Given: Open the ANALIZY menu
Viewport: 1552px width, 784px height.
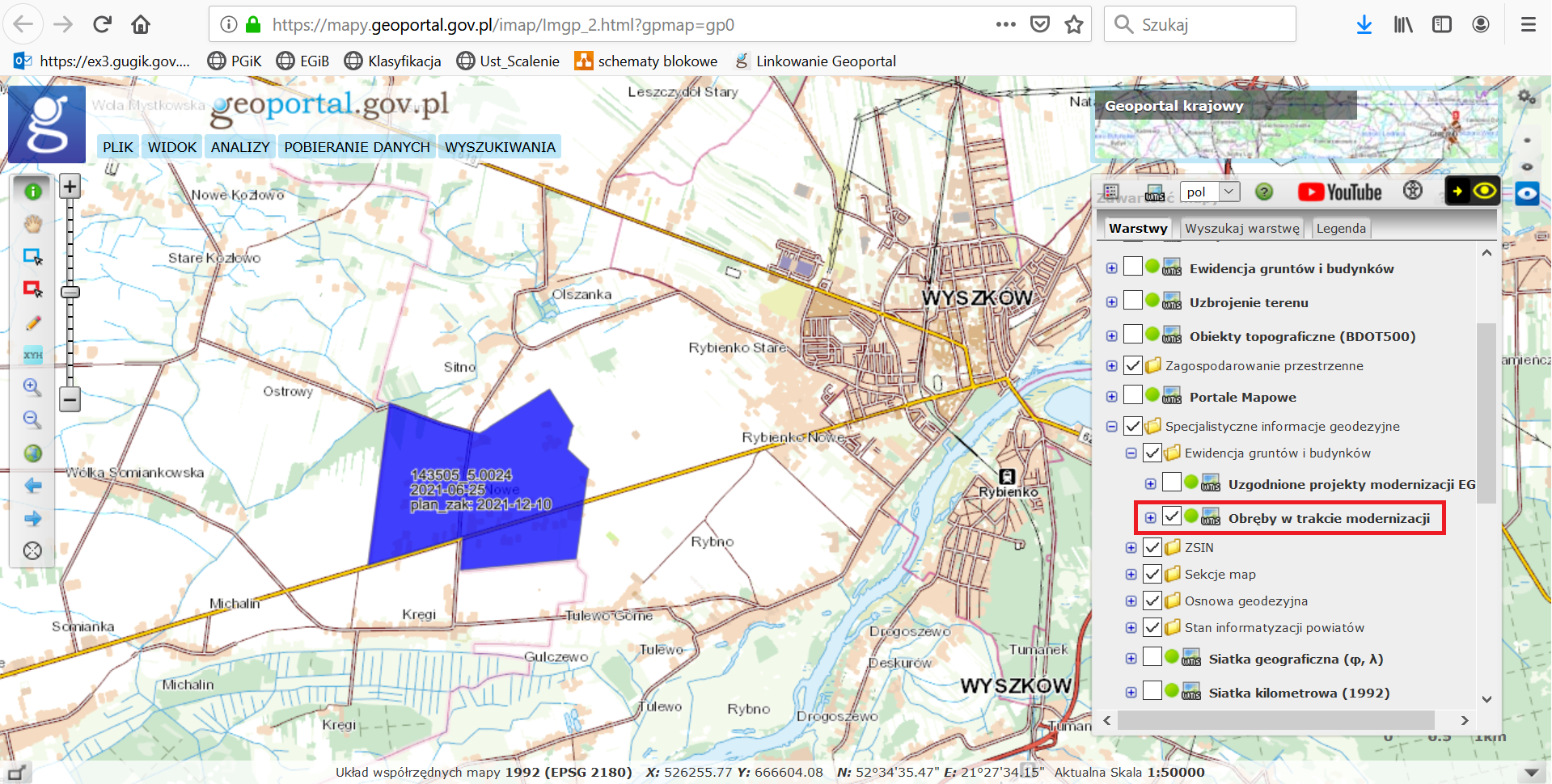Looking at the screenshot, I should tap(240, 147).
